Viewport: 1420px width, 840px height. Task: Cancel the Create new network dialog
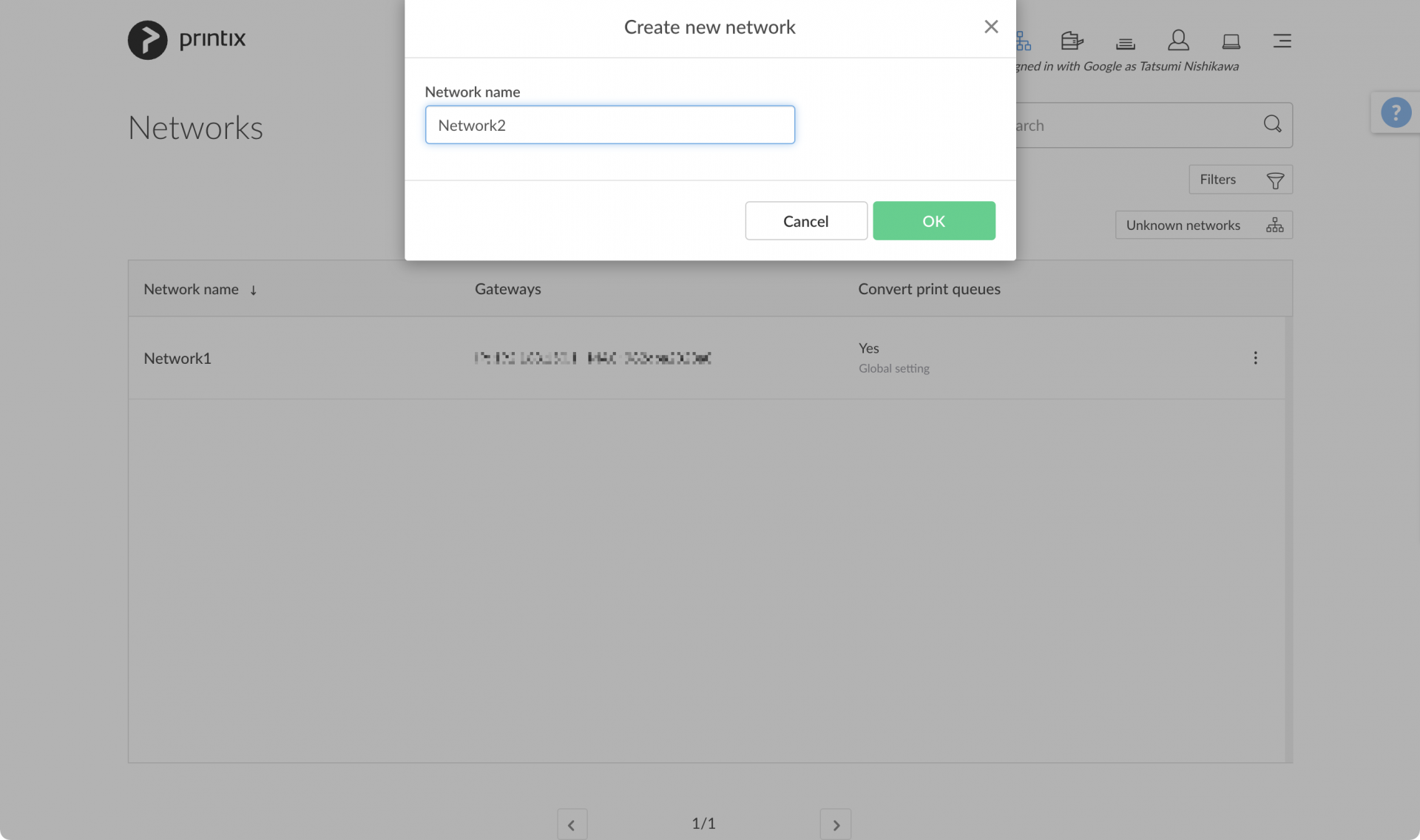pos(805,220)
